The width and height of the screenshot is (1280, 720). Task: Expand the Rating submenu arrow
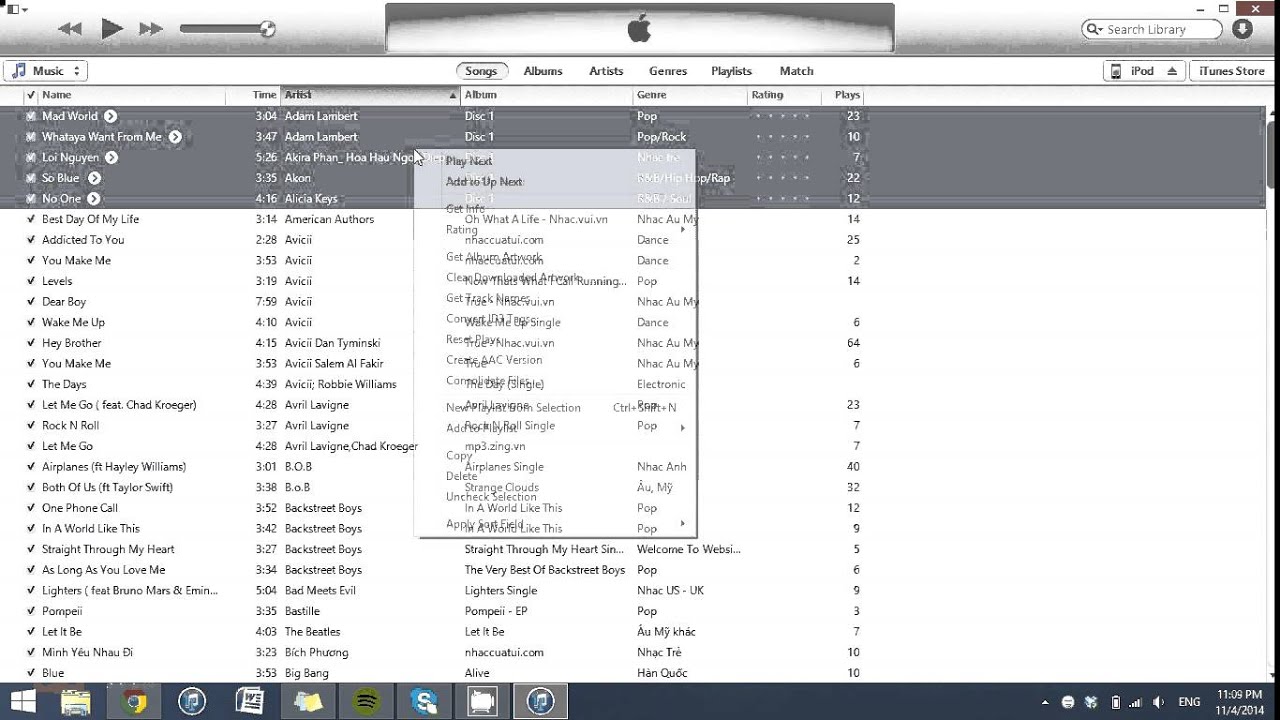coord(683,230)
